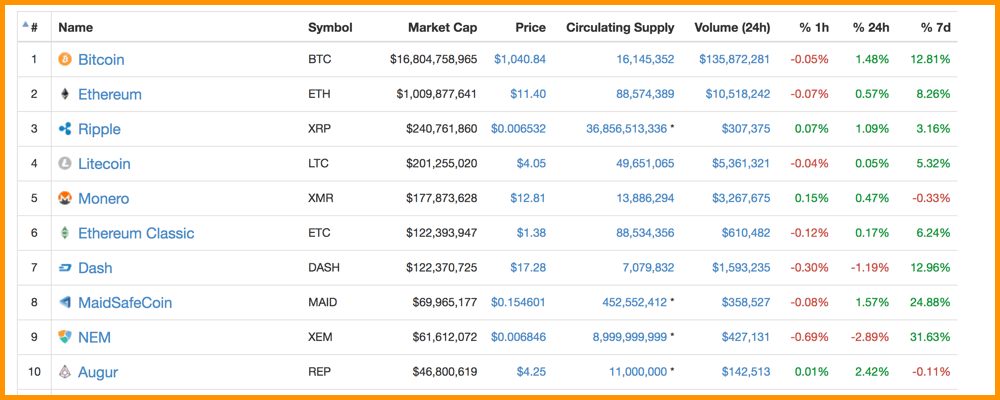Click the Ethereum diamond logo icon
Screen dimensions: 1000x400
click(x=64, y=94)
